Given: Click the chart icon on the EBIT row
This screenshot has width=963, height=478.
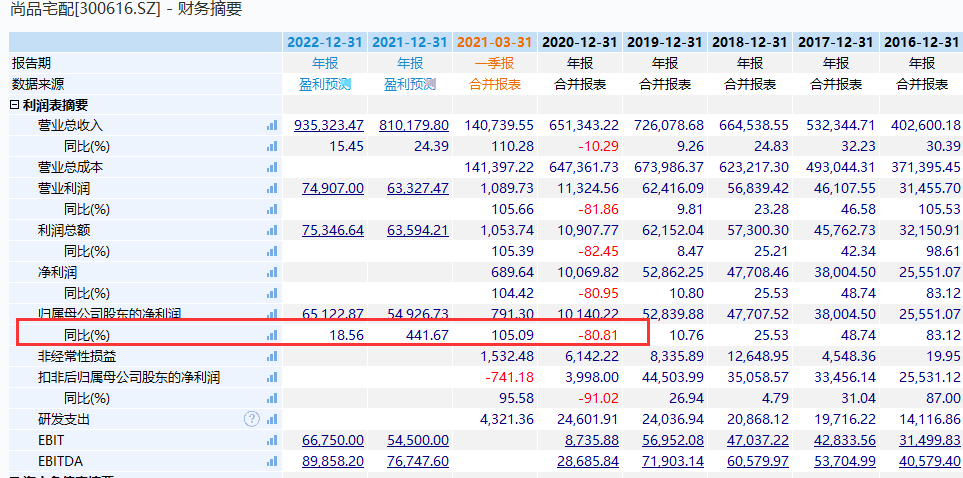Looking at the screenshot, I should pos(272,440).
